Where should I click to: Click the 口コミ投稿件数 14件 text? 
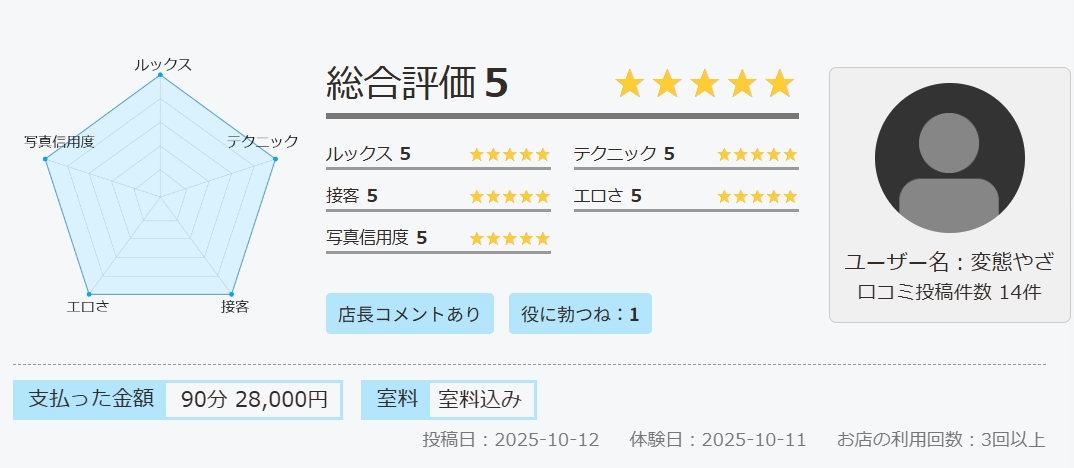[949, 293]
